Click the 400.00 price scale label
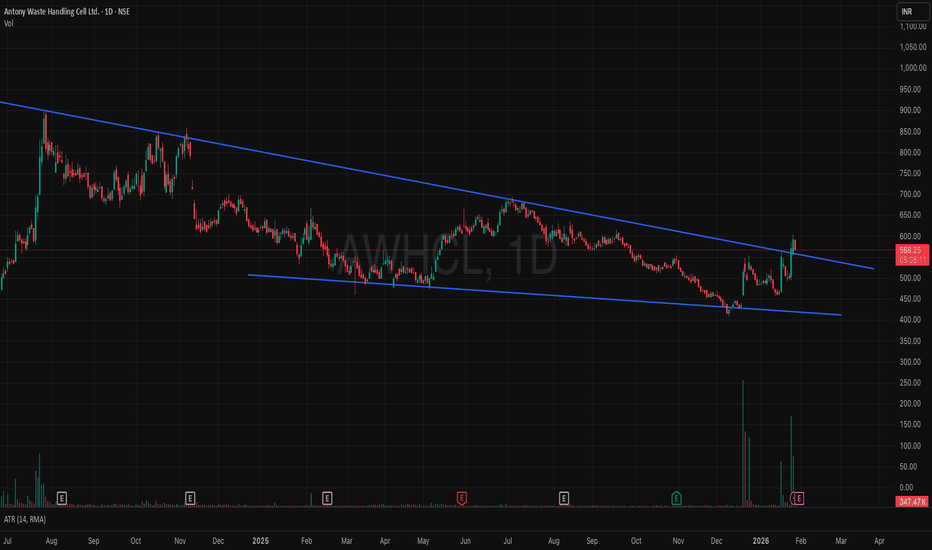Screen dimensions: 932x550 tap(910, 319)
